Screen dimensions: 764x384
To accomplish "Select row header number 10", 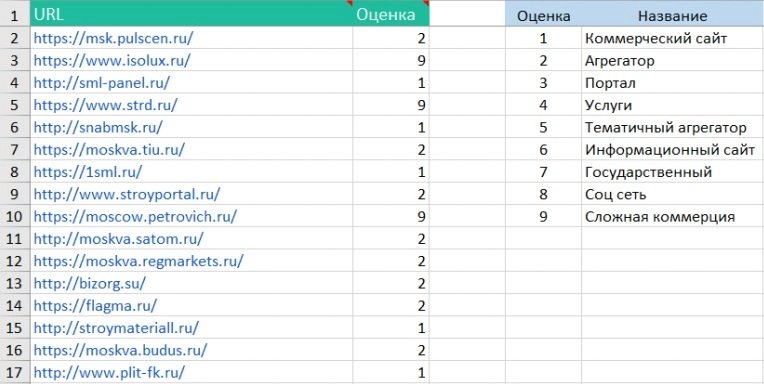I will click(15, 216).
